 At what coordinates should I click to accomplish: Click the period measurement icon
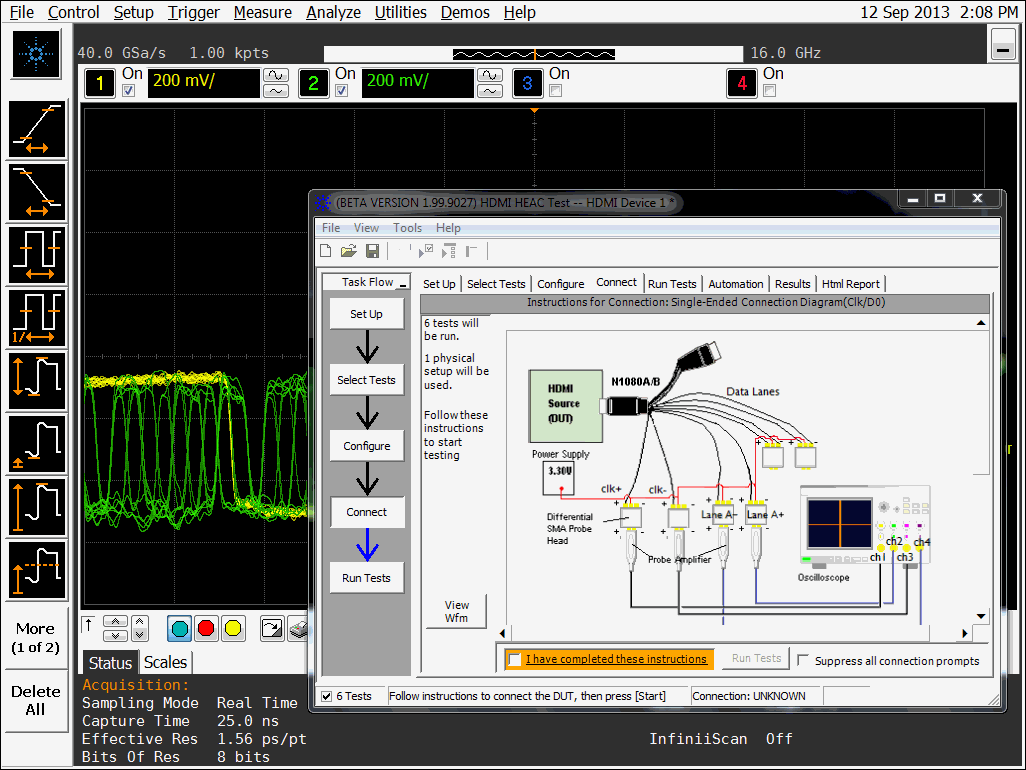coord(37,255)
